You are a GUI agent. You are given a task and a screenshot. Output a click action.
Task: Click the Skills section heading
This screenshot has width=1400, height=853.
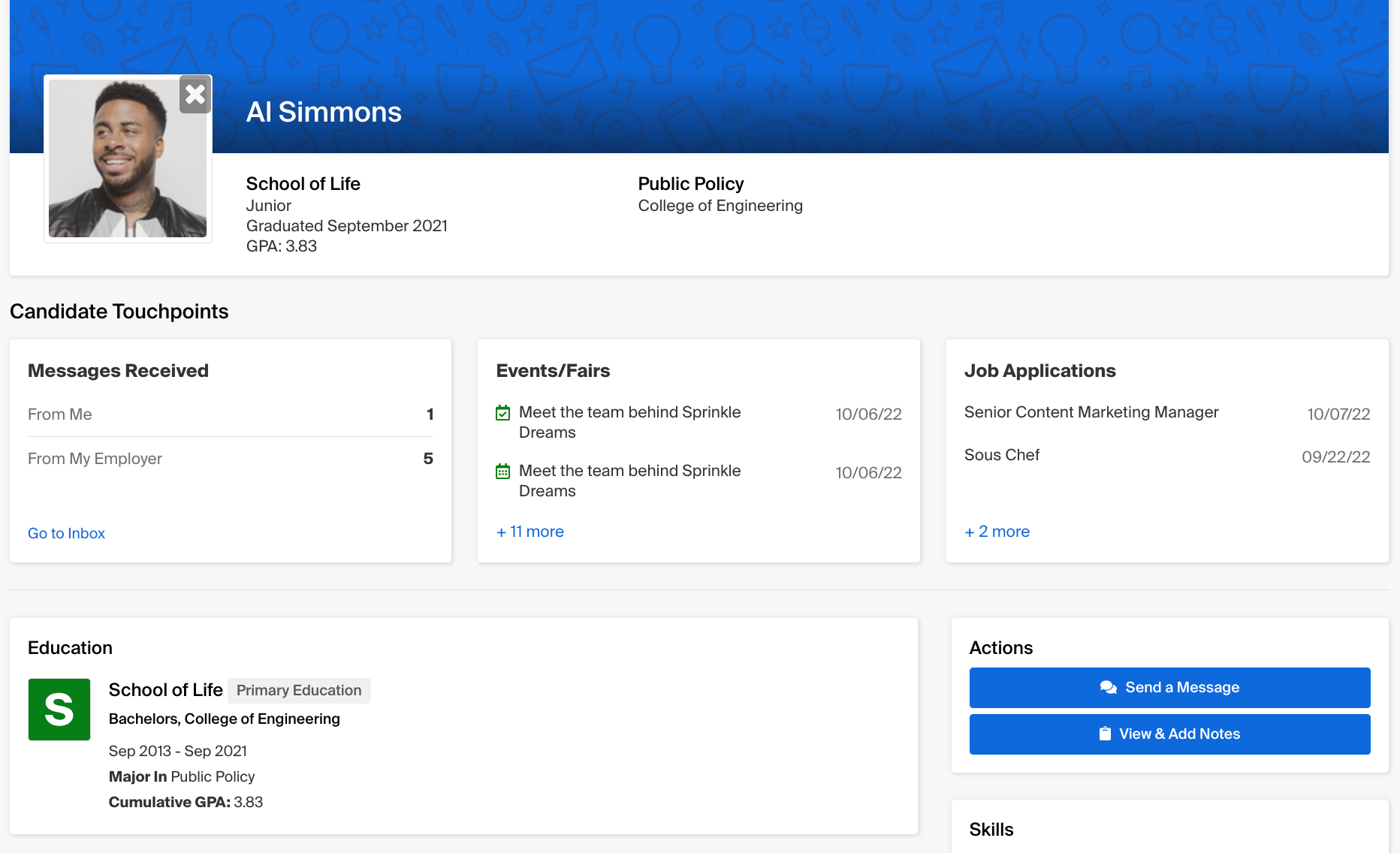pos(991,829)
